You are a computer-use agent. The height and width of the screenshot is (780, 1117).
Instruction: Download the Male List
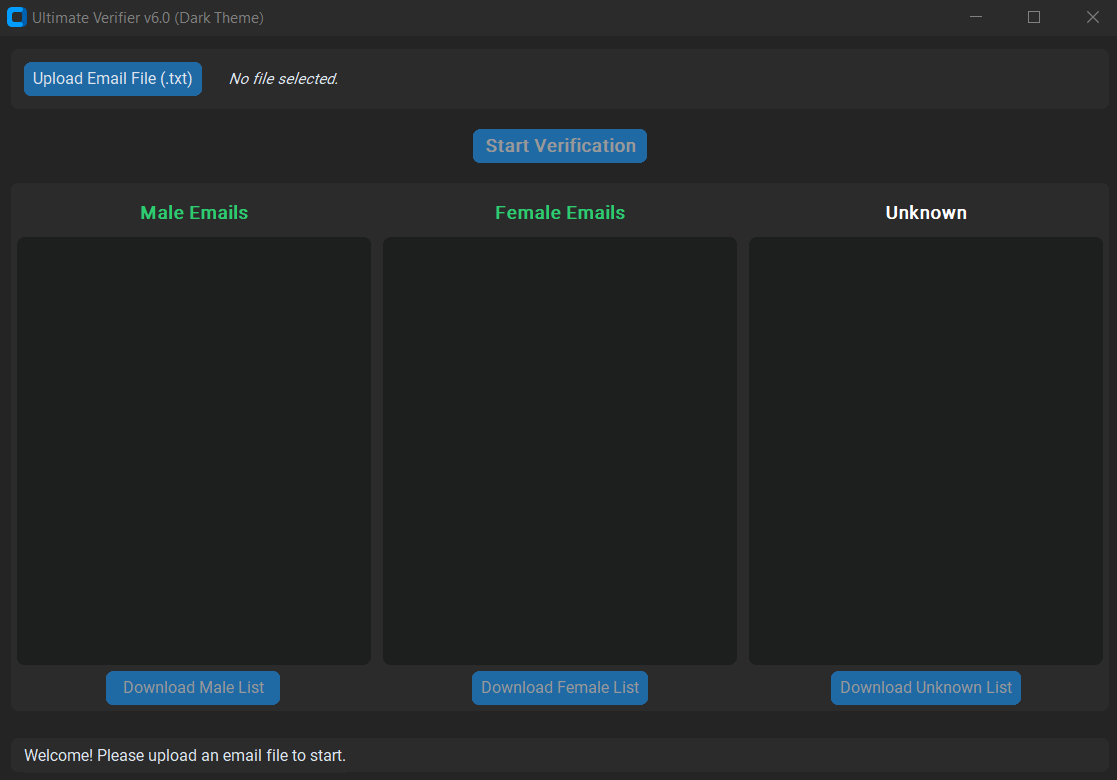[x=193, y=688]
